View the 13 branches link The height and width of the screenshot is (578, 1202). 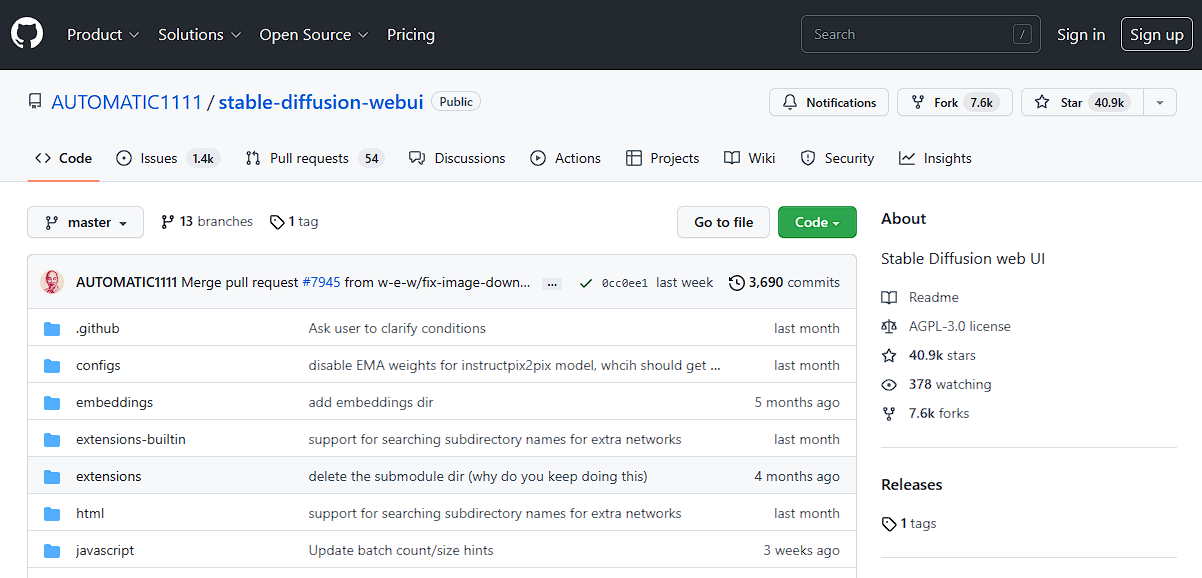pyautogui.click(x=207, y=222)
